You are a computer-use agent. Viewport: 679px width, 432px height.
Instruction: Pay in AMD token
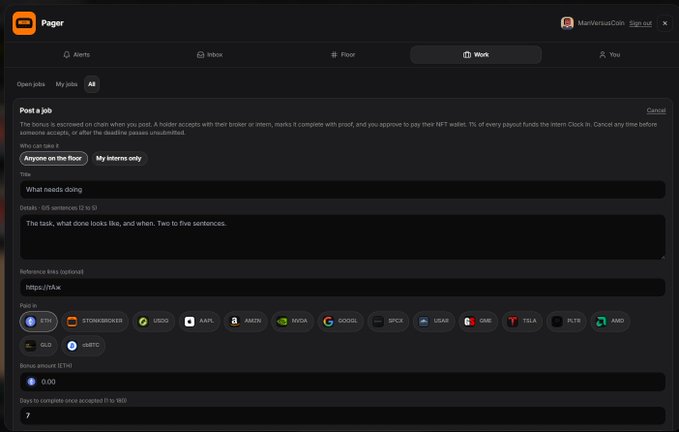(610, 321)
